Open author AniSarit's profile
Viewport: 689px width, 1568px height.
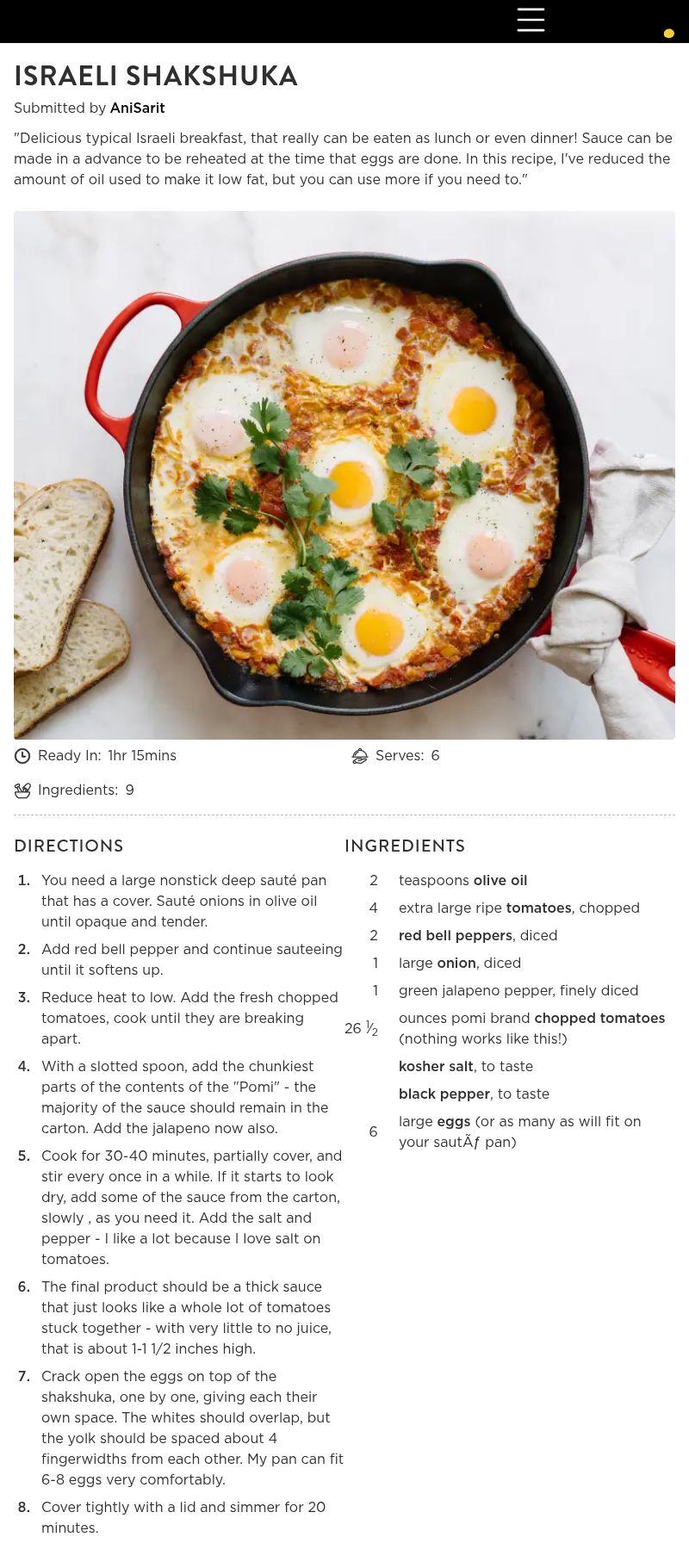(137, 108)
